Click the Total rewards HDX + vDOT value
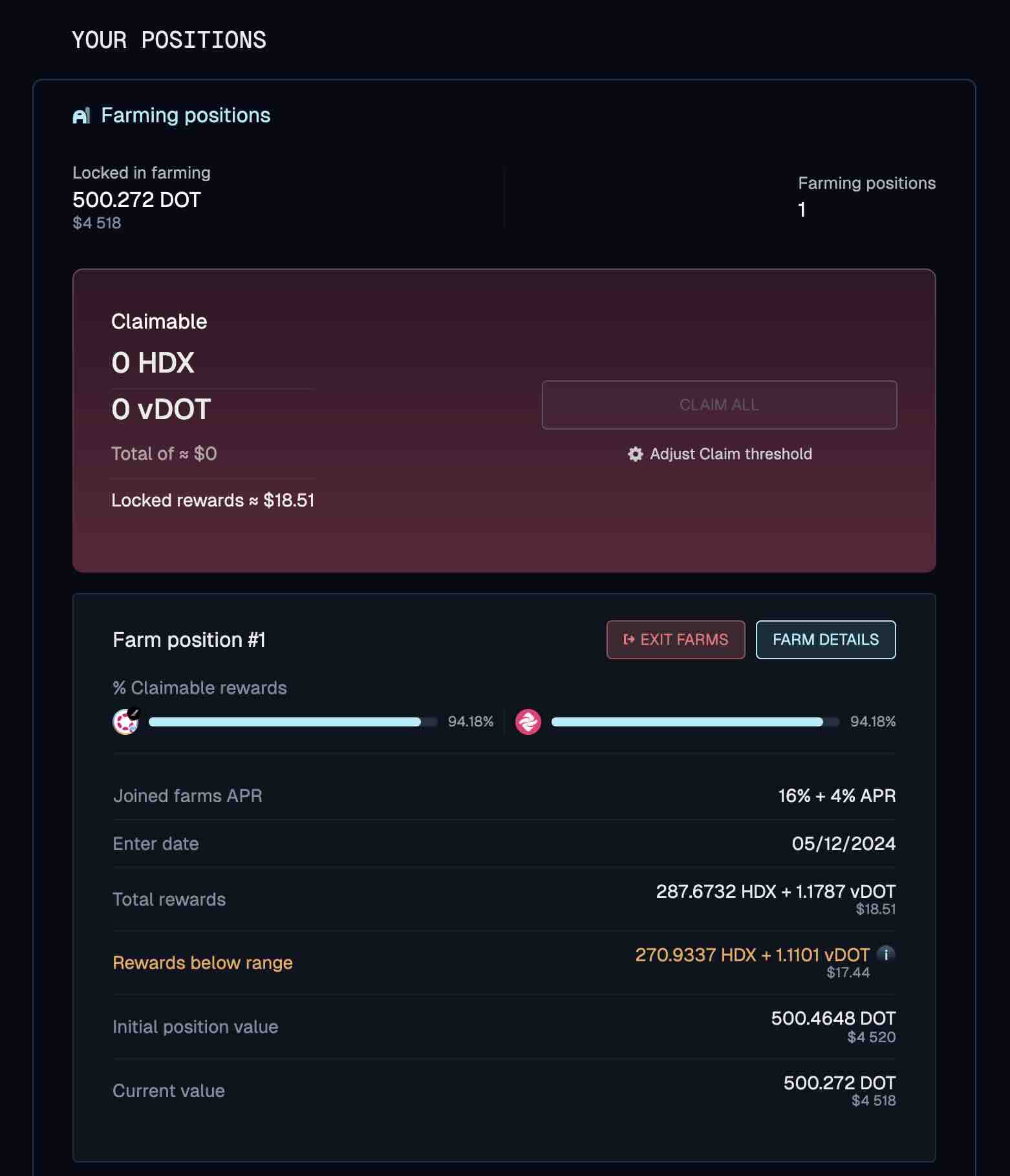The width and height of the screenshot is (1010, 1176). click(776, 891)
